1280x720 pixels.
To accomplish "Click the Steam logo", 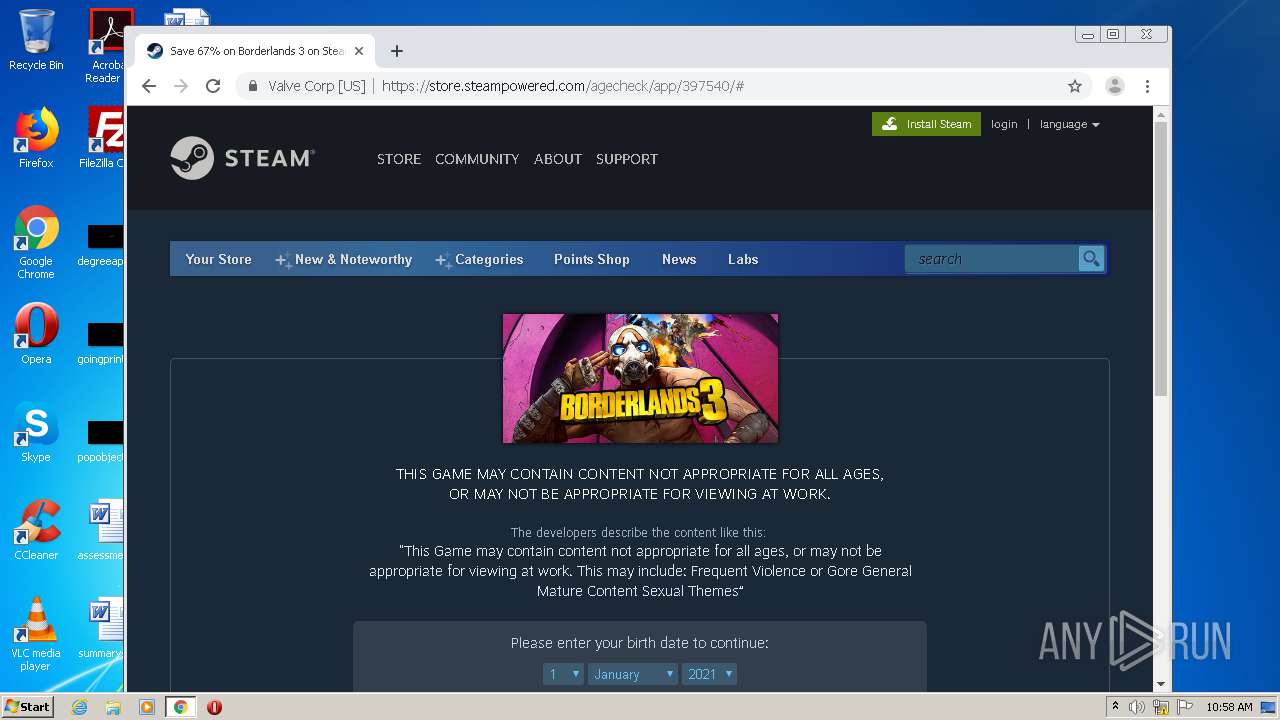I will pos(242,158).
